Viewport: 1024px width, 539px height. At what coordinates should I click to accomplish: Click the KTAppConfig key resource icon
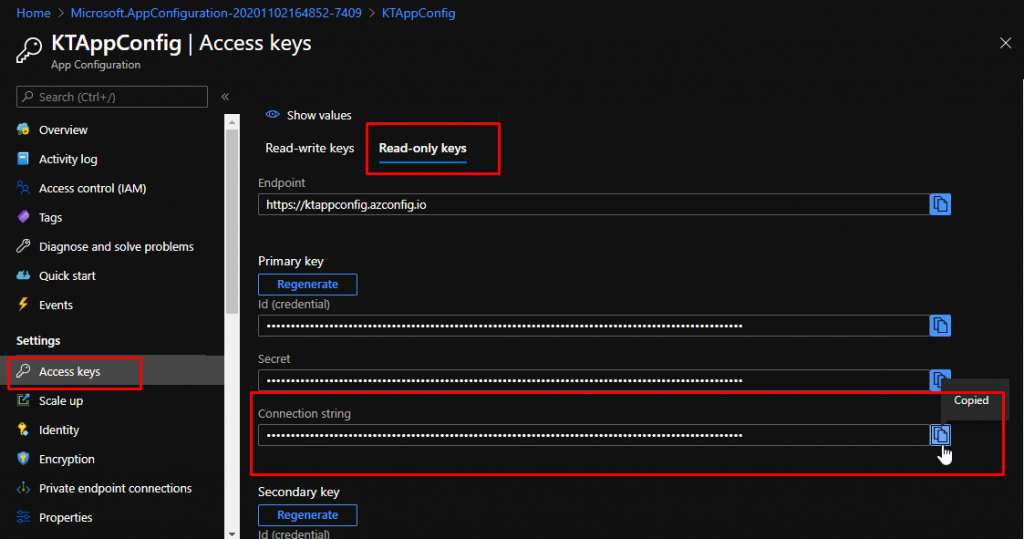coord(29,50)
